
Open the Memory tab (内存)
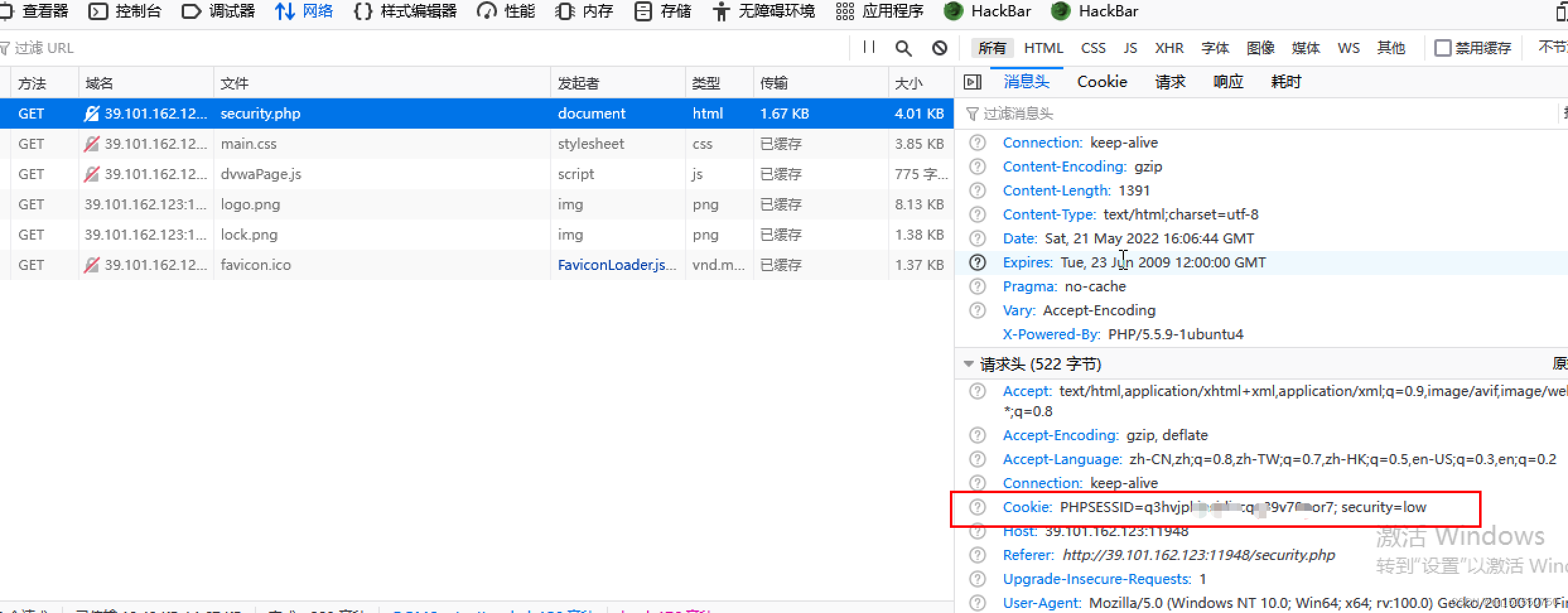584,11
